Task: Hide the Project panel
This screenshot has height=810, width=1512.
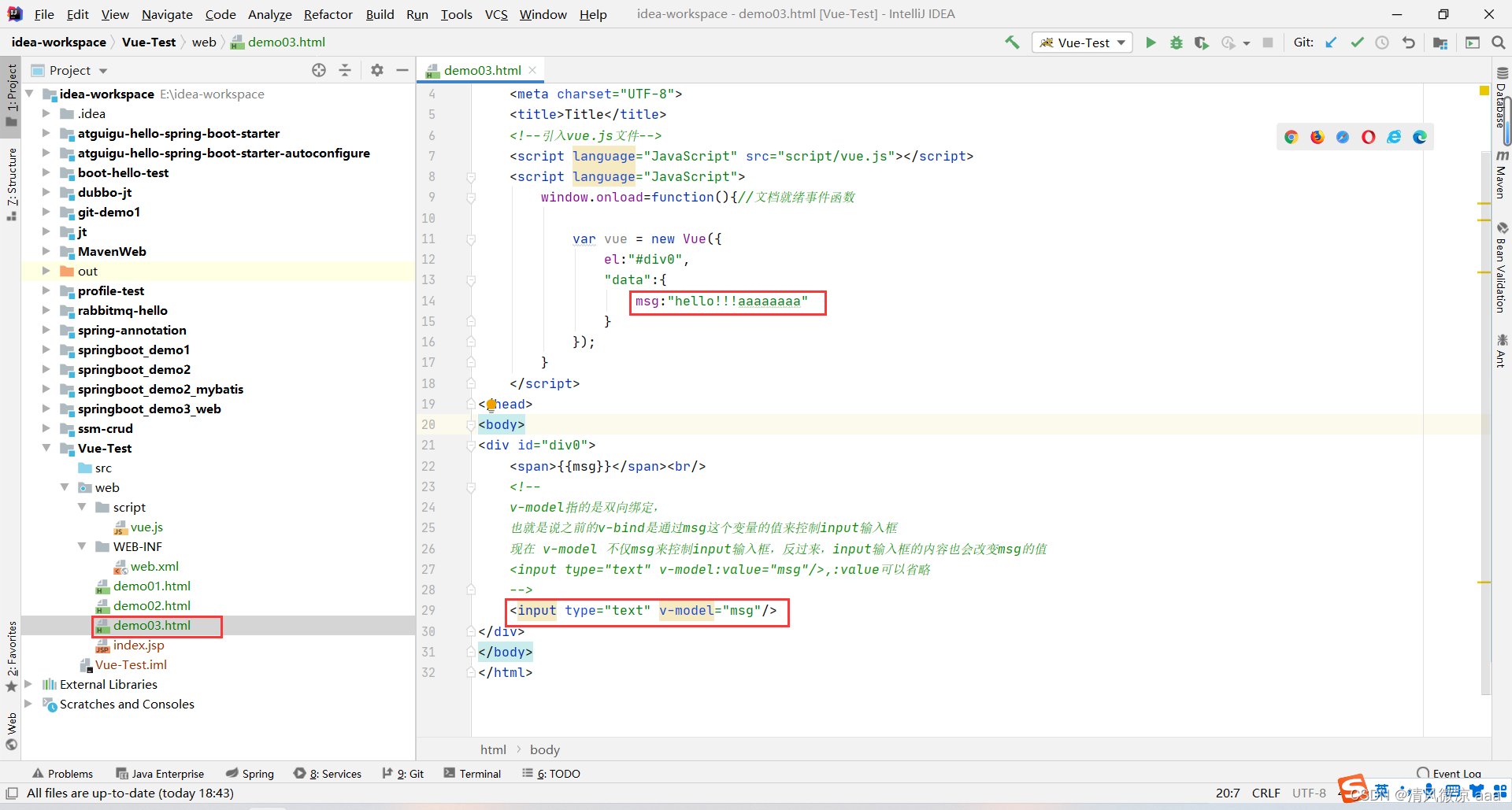Action: point(402,70)
